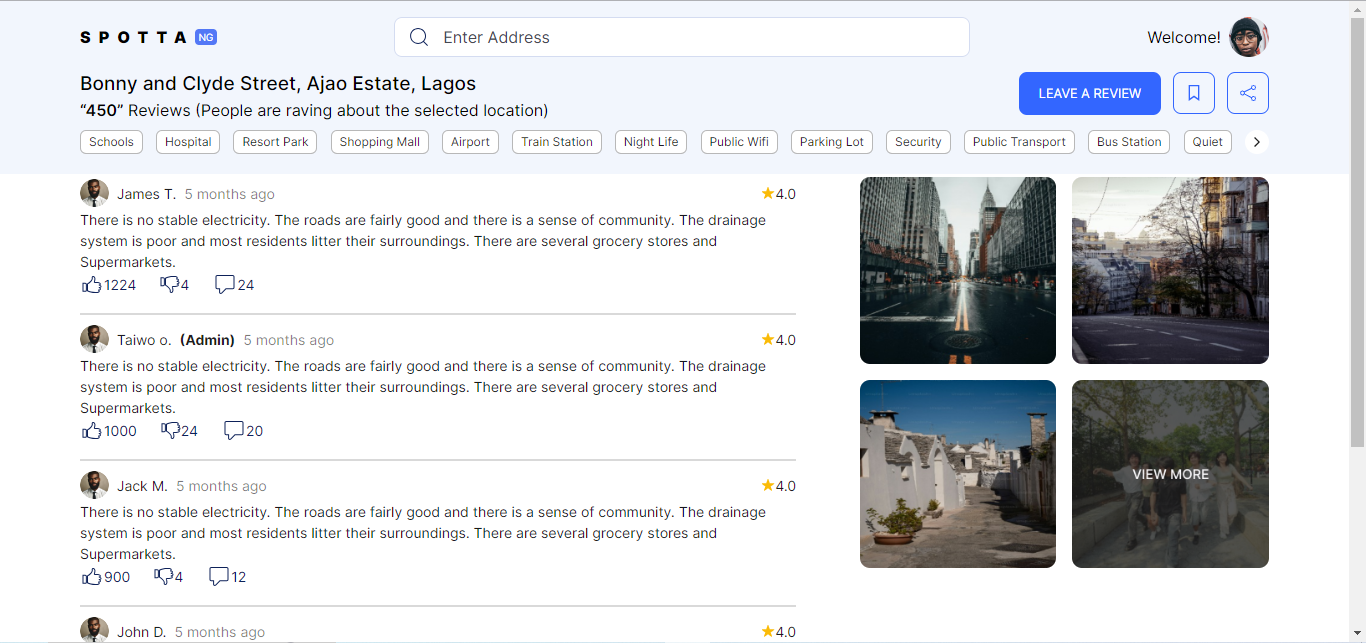Screen dimensions: 1366x643
Task: Focus the Enter Address search field
Action: (682, 37)
